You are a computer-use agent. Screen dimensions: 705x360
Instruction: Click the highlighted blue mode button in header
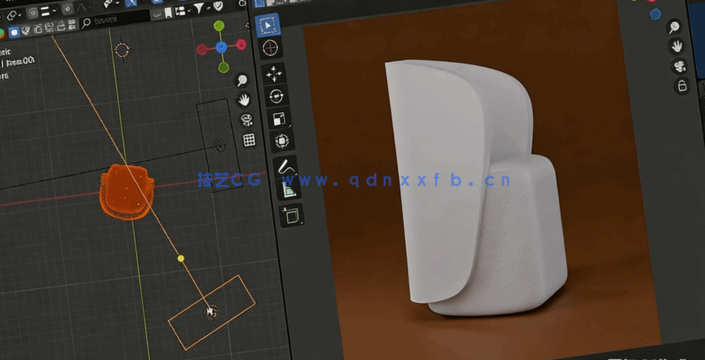[x=14, y=32]
